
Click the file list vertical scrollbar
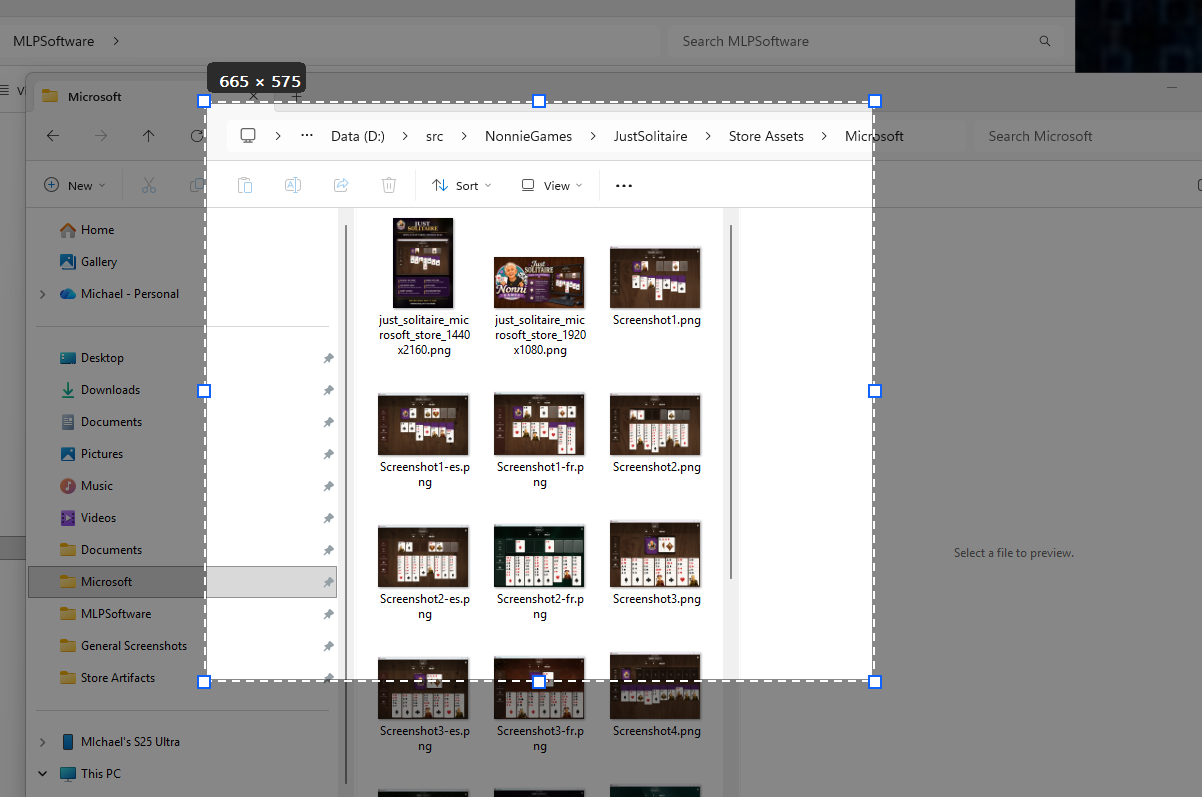pyautogui.click(x=731, y=401)
